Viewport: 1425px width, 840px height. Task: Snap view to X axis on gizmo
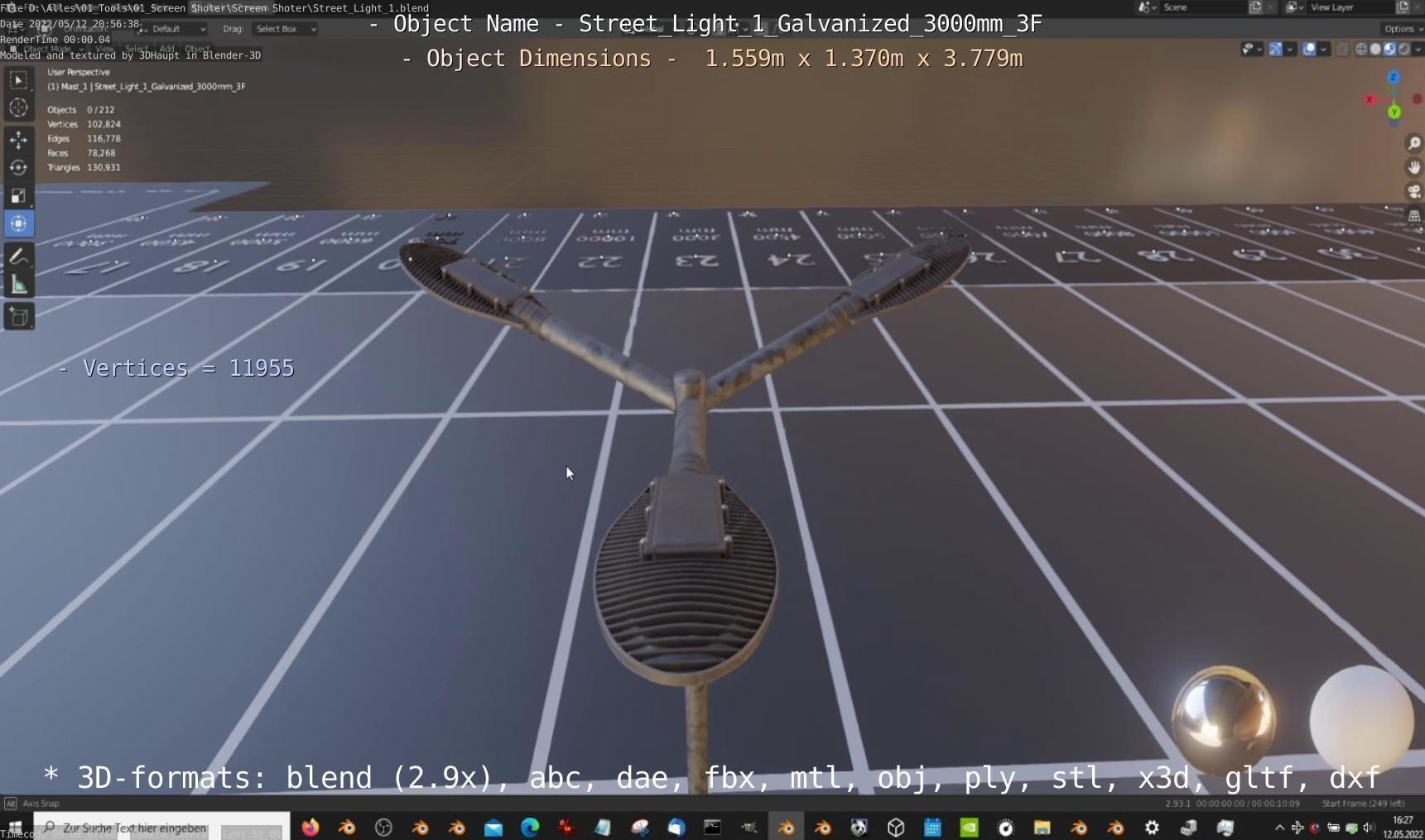[1370, 99]
